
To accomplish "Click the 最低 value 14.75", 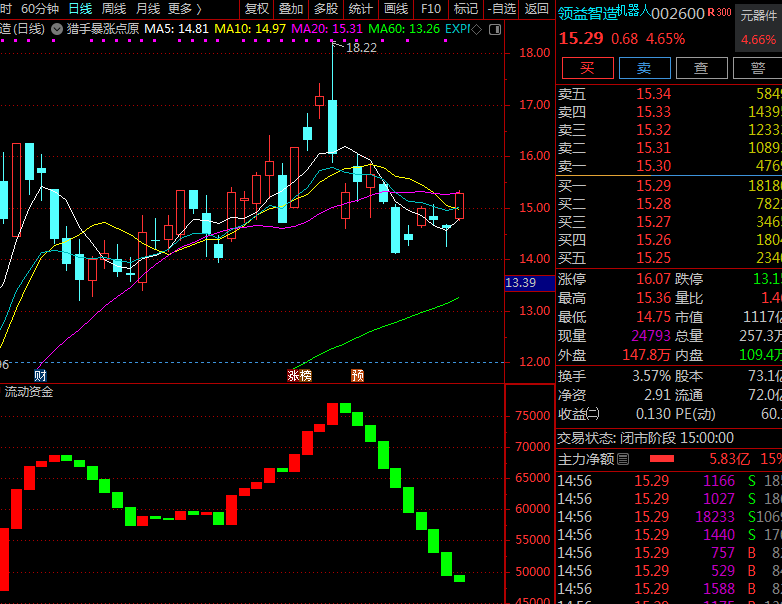I will 653,317.
